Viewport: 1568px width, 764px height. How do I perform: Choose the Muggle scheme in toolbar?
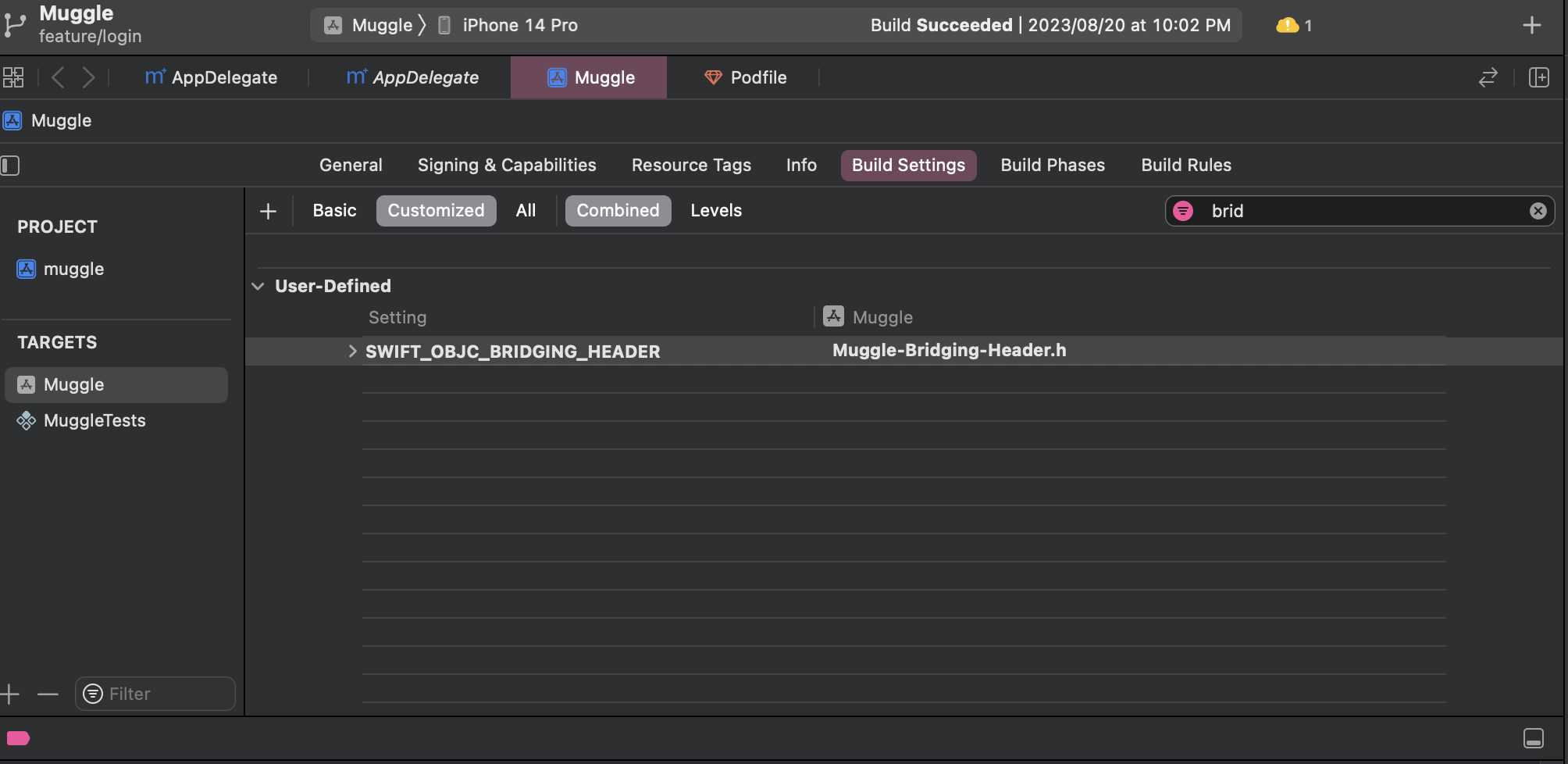(369, 25)
